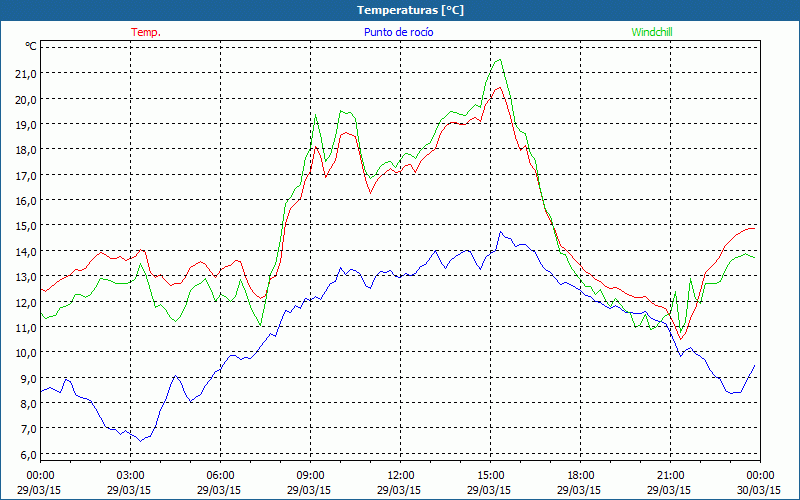Click the 18,0 y-axis value

coord(26,150)
